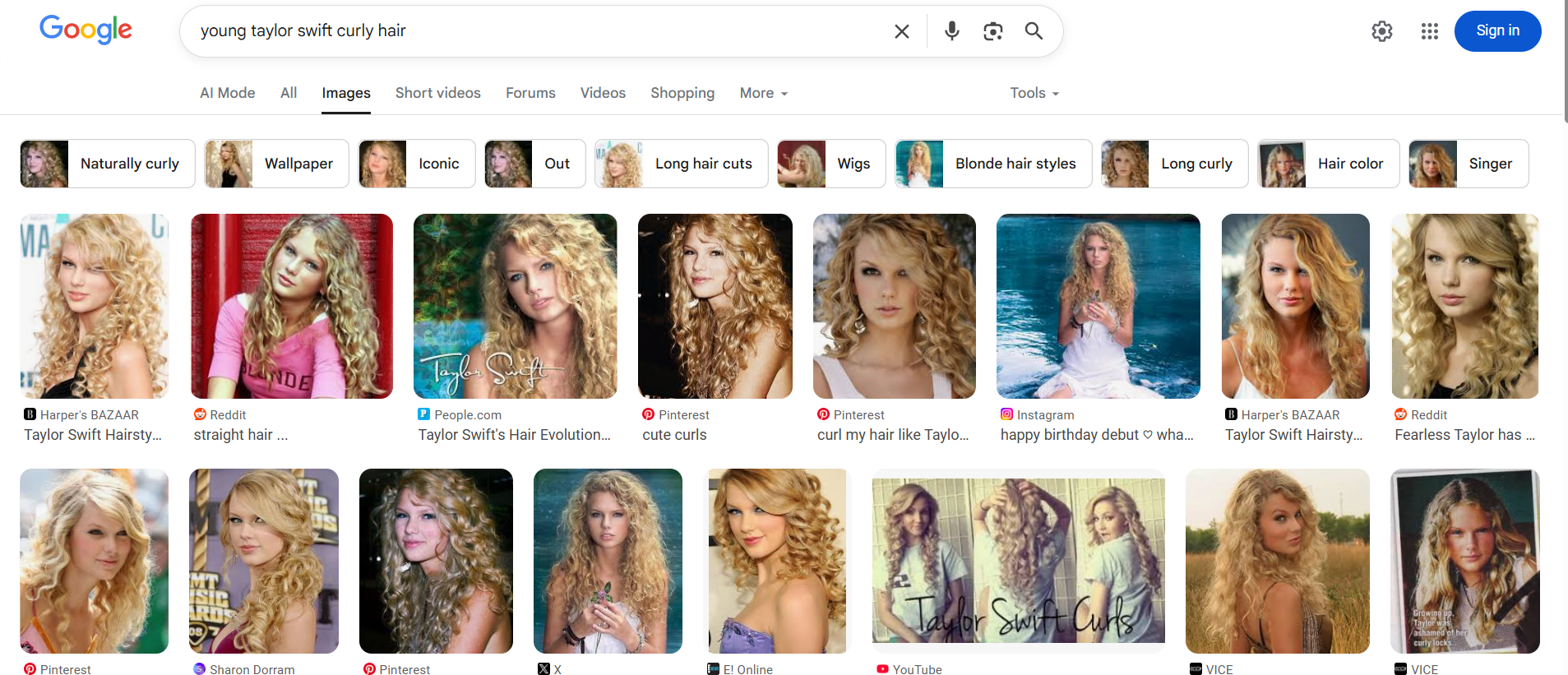Select the Wigs filter chip

[x=831, y=164]
